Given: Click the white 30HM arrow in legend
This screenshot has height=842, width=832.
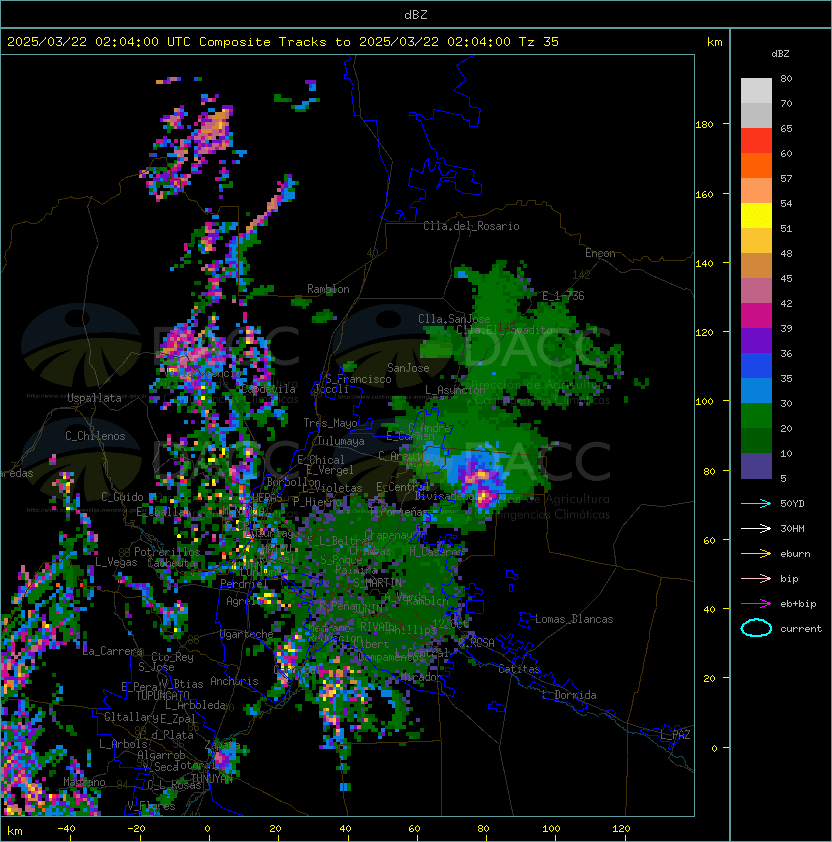Looking at the screenshot, I should [756, 529].
